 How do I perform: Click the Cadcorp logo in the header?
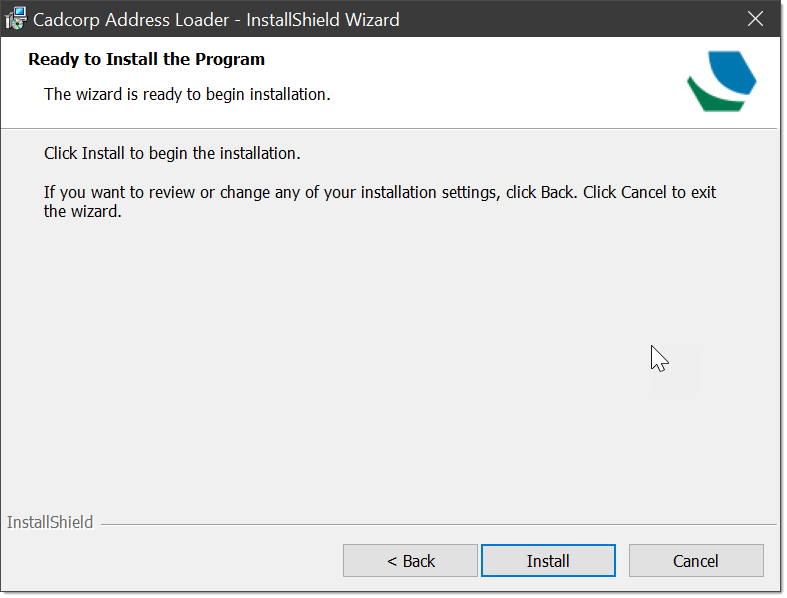pos(722,81)
